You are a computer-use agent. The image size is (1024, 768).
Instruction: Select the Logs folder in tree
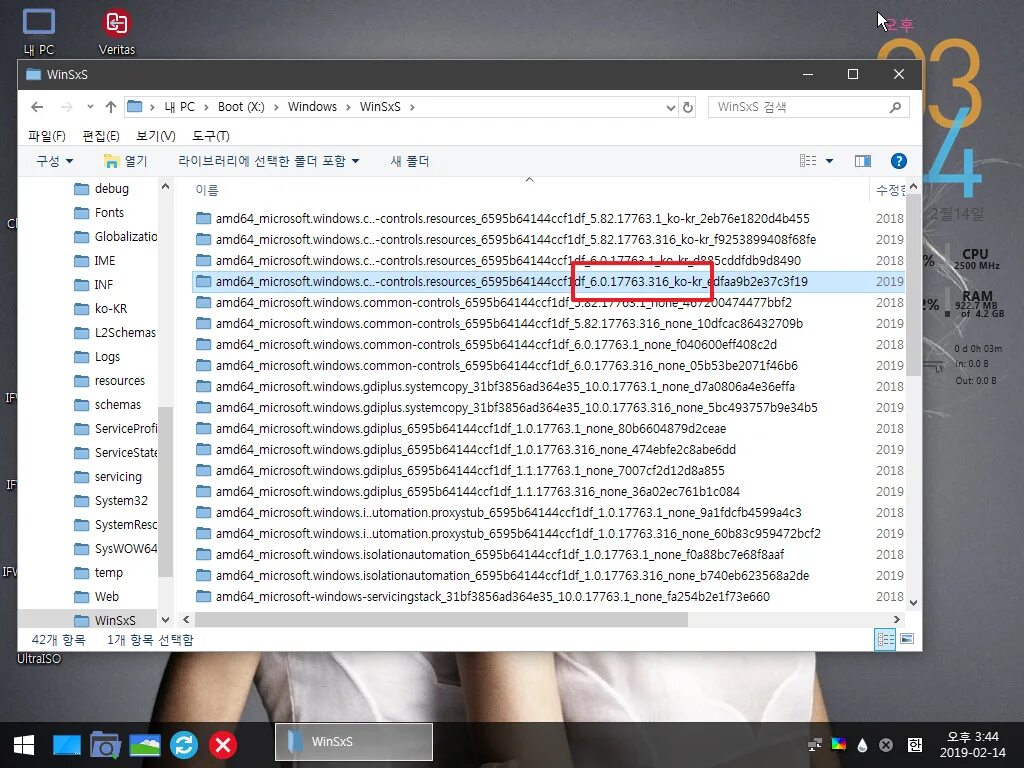tap(97, 357)
